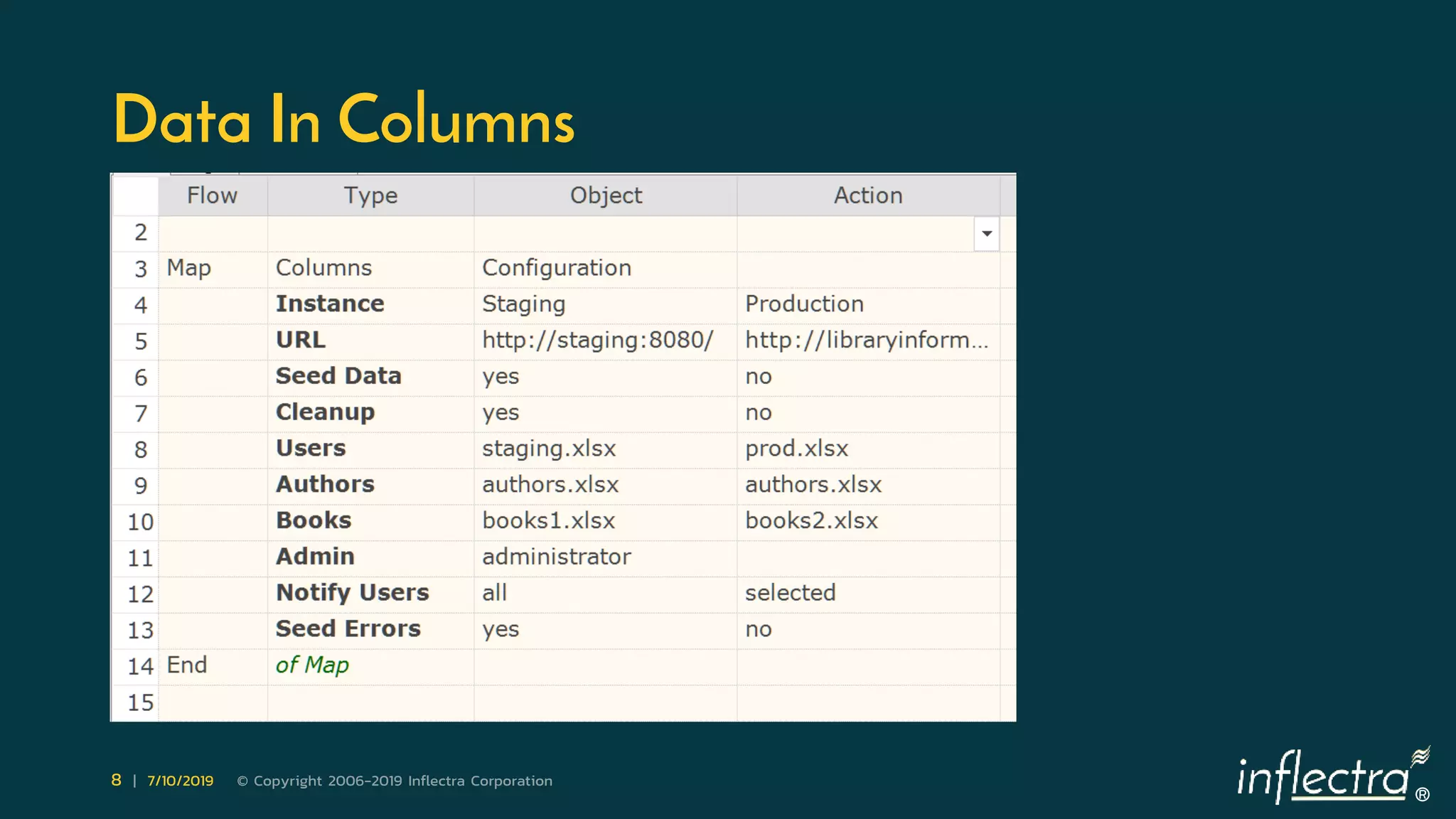
Task: Select row number 12
Action: (x=136, y=594)
